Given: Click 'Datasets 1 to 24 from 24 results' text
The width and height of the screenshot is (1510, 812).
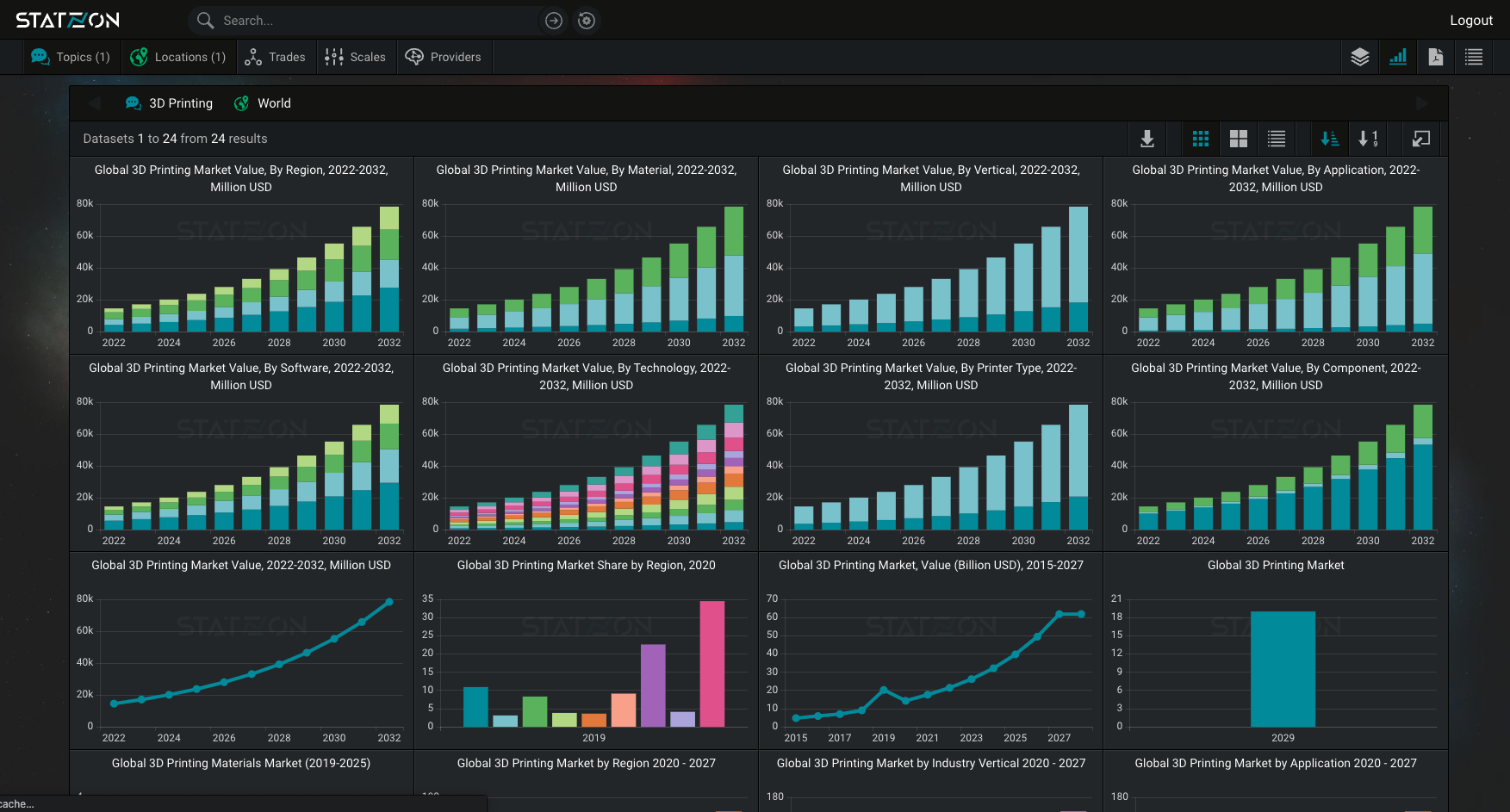Looking at the screenshot, I should 175,139.
